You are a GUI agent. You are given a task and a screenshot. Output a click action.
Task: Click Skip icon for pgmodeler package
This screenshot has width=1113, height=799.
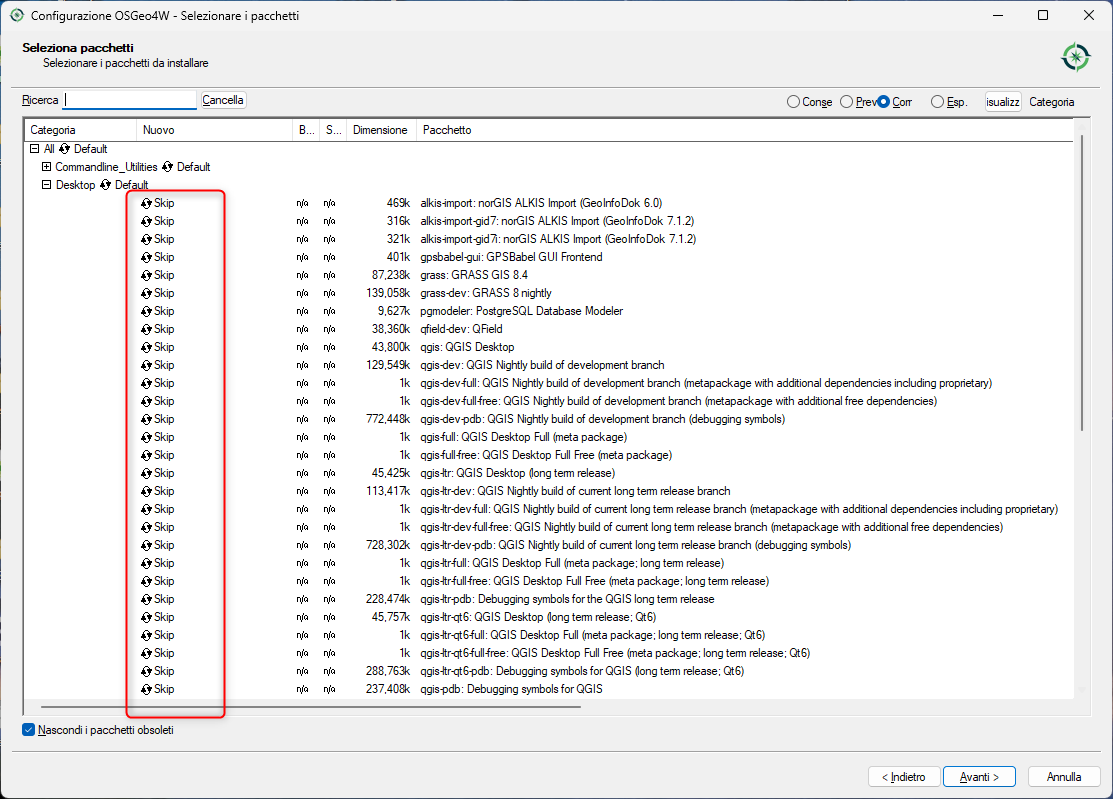(146, 312)
